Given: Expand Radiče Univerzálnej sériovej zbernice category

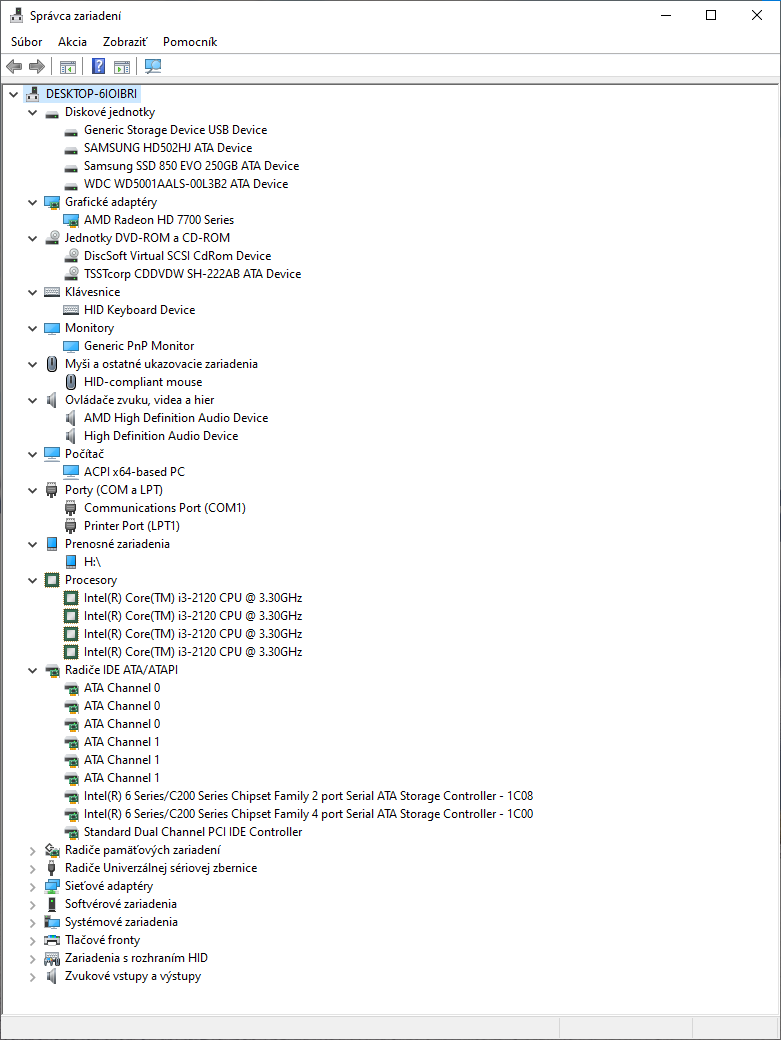Looking at the screenshot, I should (x=32, y=868).
